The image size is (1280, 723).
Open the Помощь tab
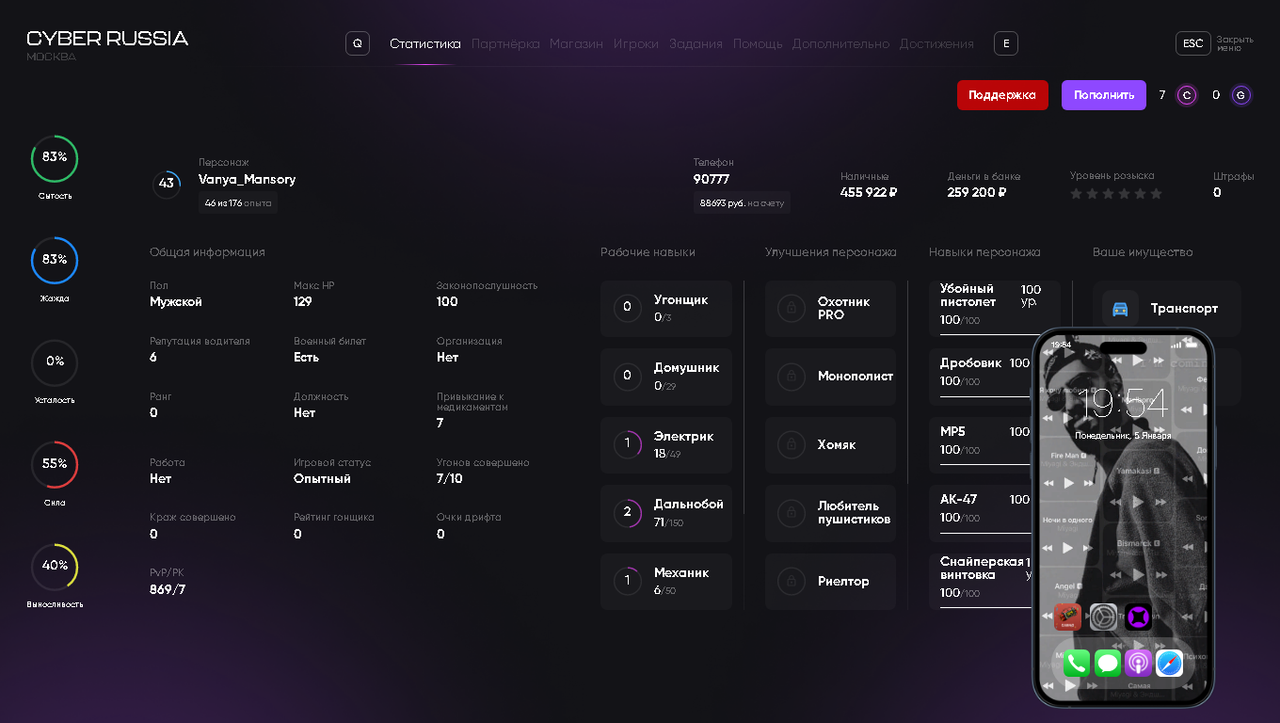[758, 44]
